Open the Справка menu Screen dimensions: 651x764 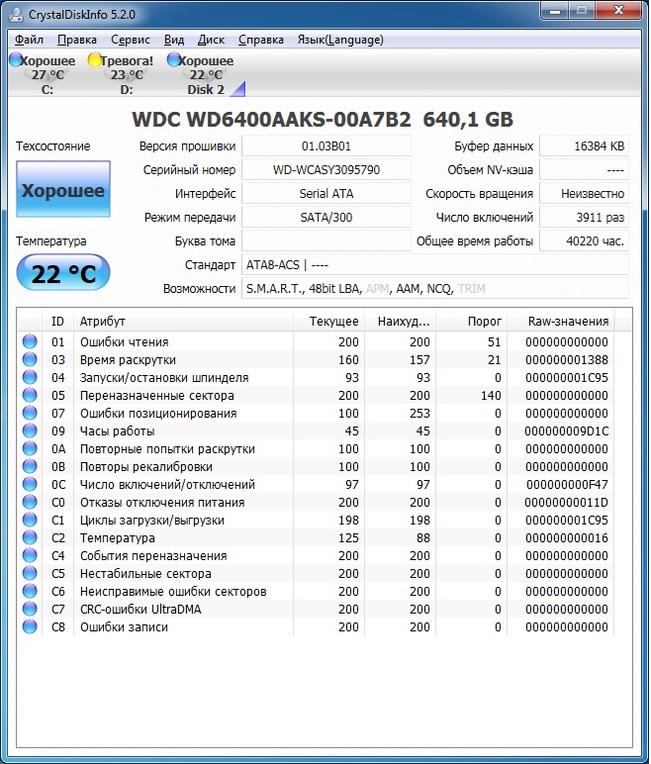pyautogui.click(x=261, y=39)
